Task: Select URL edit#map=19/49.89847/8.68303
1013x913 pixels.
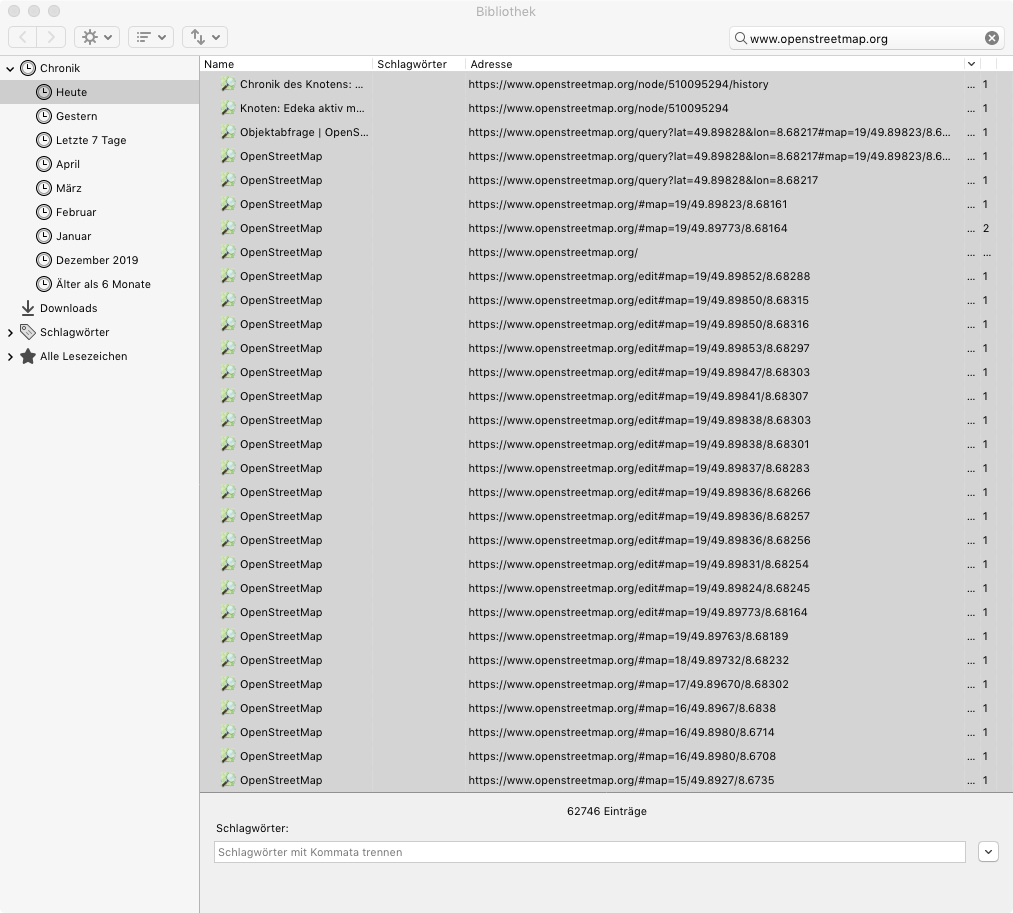Action: tap(639, 372)
